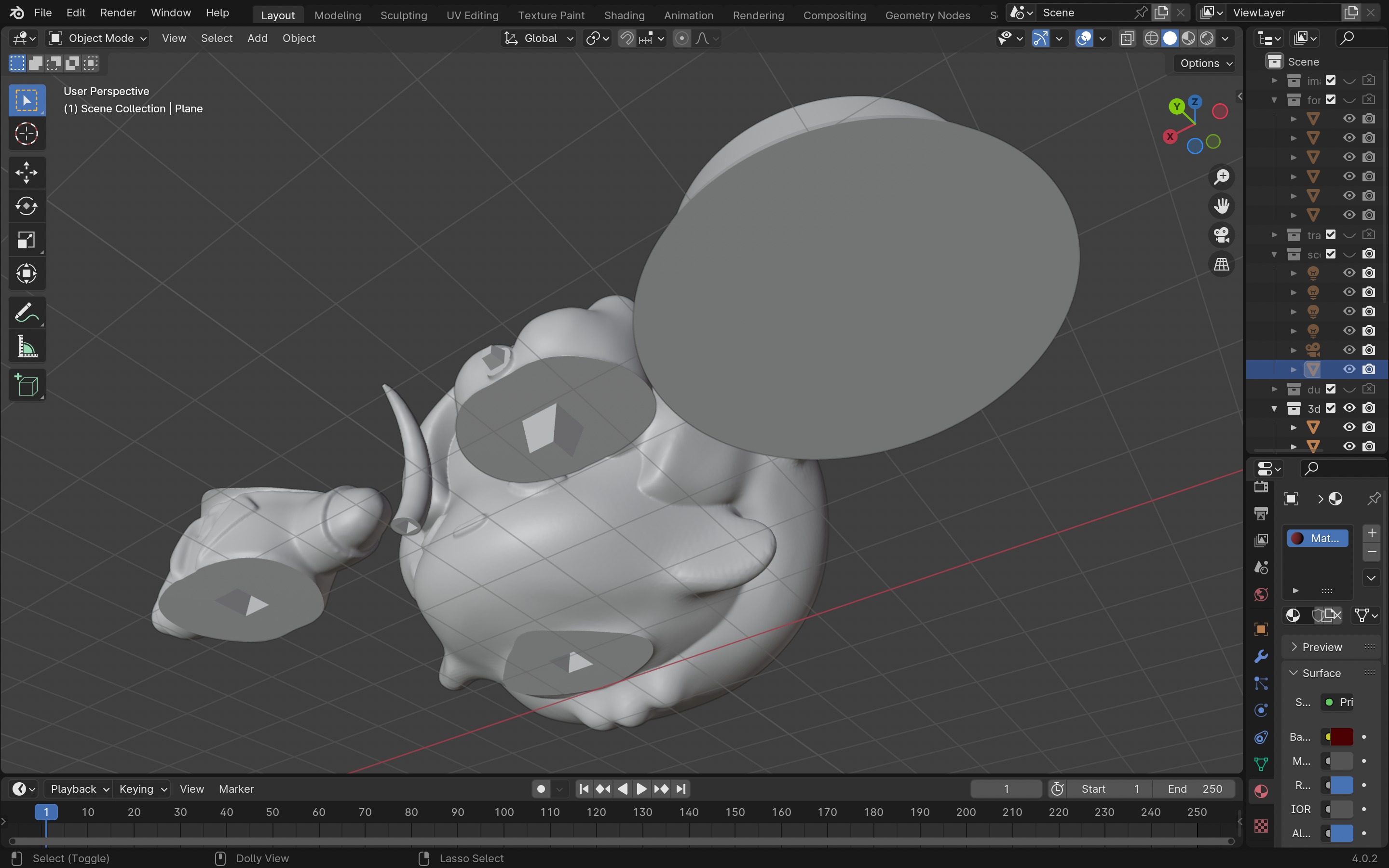Open the Options dropdown in viewport
This screenshot has width=1389, height=868.
(x=1206, y=63)
